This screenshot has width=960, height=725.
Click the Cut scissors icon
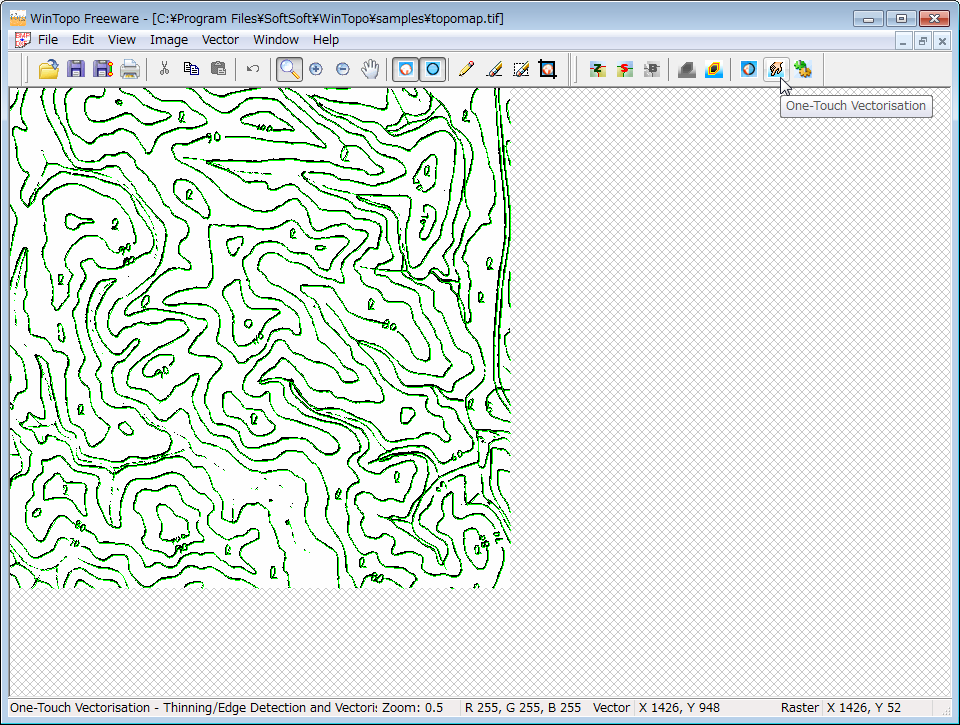[164, 69]
